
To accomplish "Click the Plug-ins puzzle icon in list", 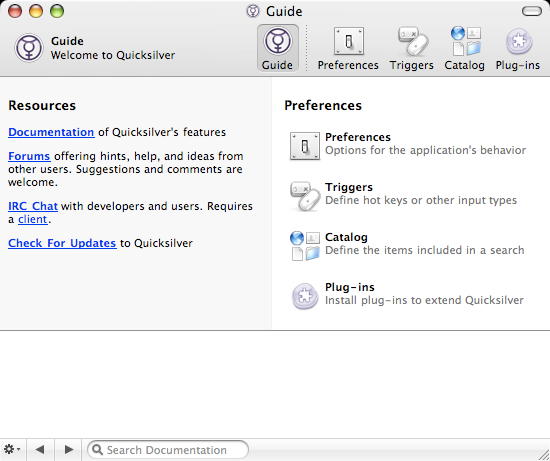I will (305, 296).
